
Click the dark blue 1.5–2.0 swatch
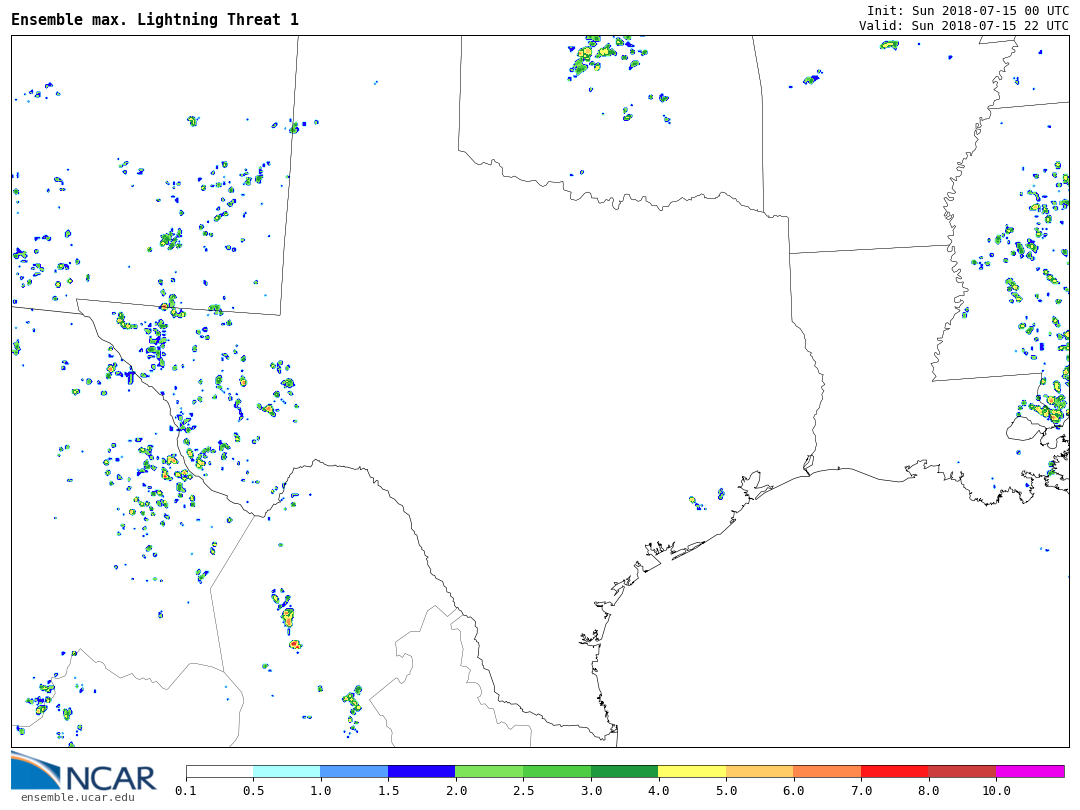pyautogui.click(x=421, y=772)
